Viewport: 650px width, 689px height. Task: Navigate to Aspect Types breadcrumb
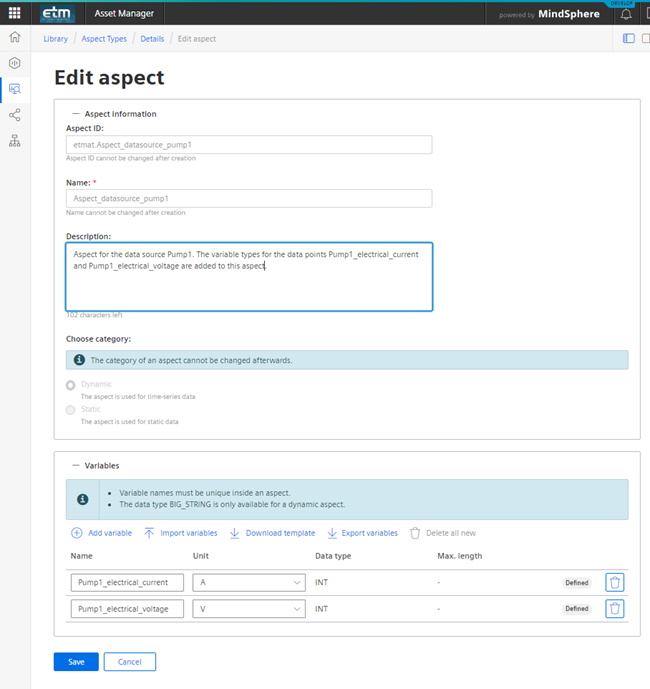(104, 39)
